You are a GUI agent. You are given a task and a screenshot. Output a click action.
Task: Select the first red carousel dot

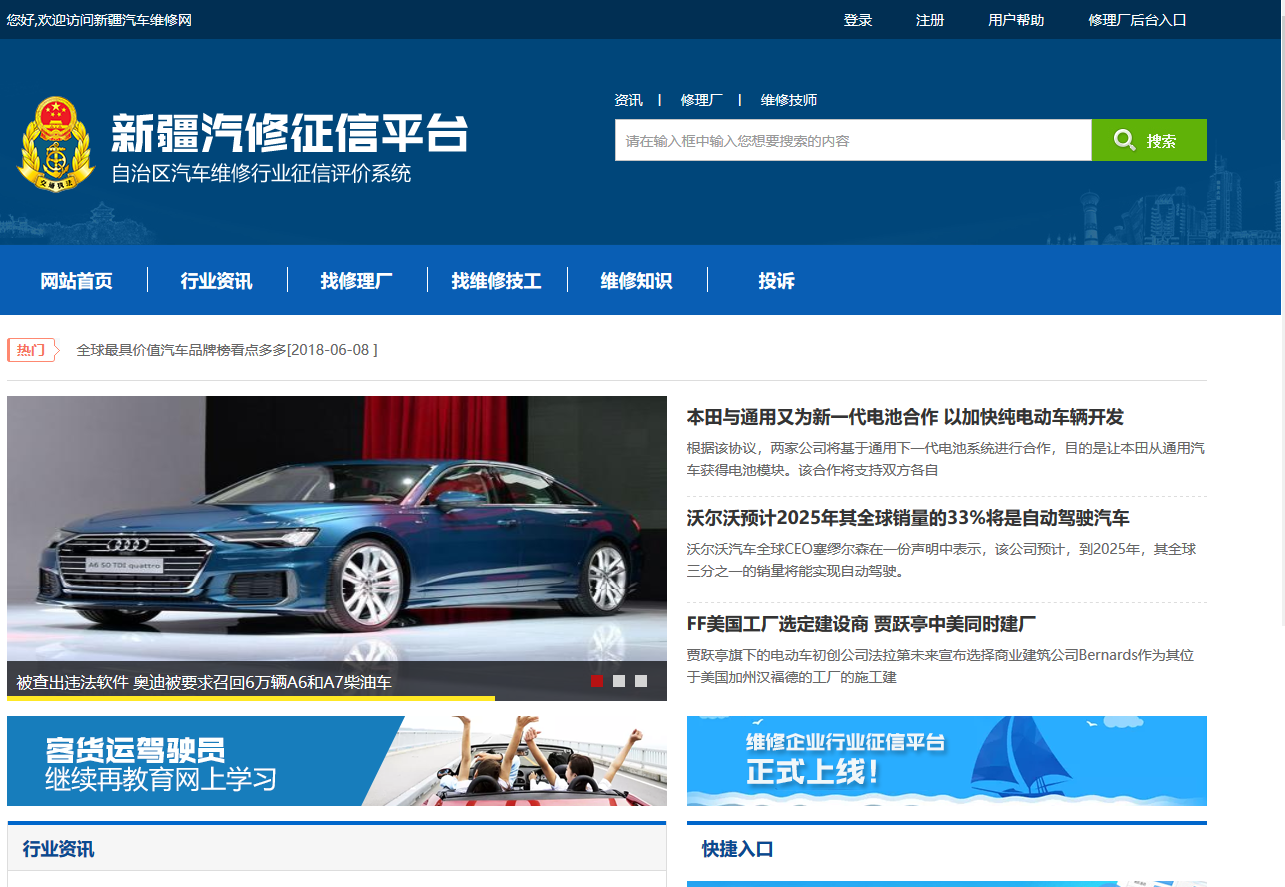pyautogui.click(x=597, y=681)
